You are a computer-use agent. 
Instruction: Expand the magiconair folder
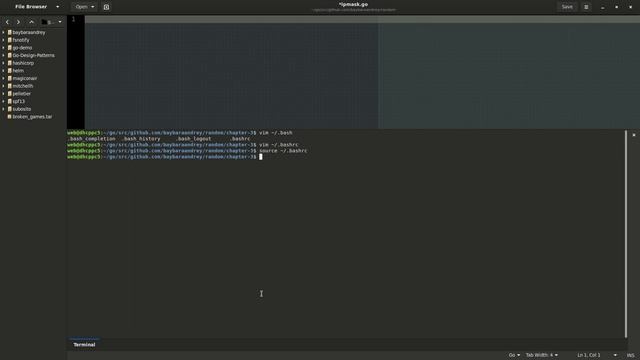point(4,78)
